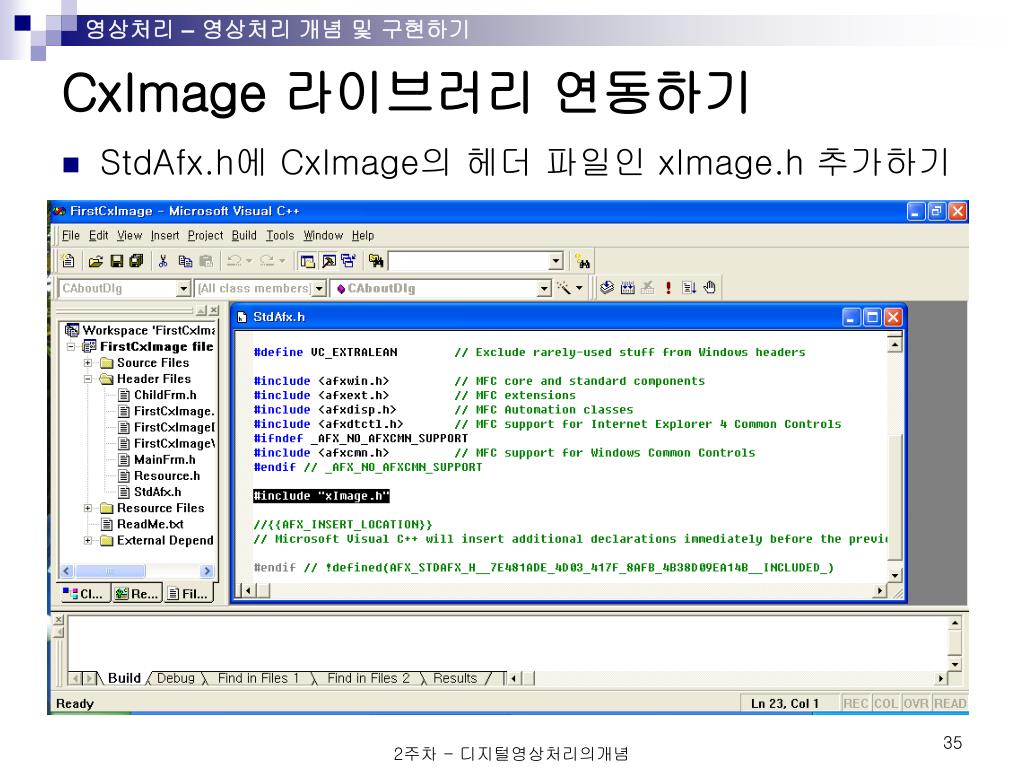The height and width of the screenshot is (768, 1024).
Task: Click the Find in Files icon
Action: (376, 261)
